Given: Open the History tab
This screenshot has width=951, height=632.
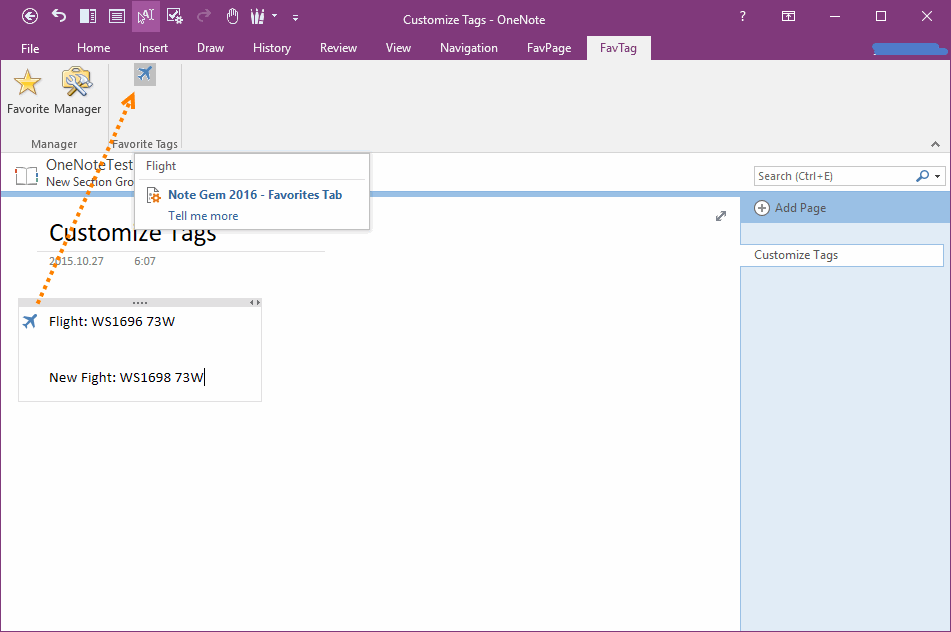Looking at the screenshot, I should tap(272, 48).
